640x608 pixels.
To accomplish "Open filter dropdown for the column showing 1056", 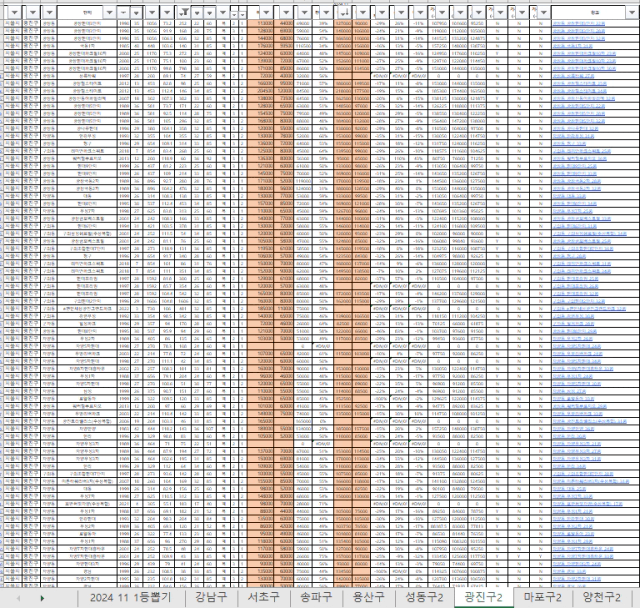I will point(152,13).
